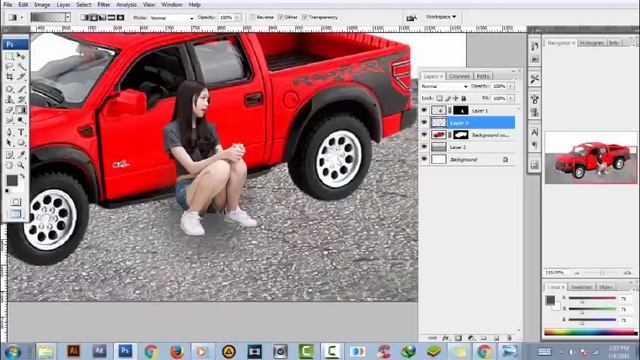640x360 pixels.
Task: Select the Brush tool
Action: [x=21, y=89]
